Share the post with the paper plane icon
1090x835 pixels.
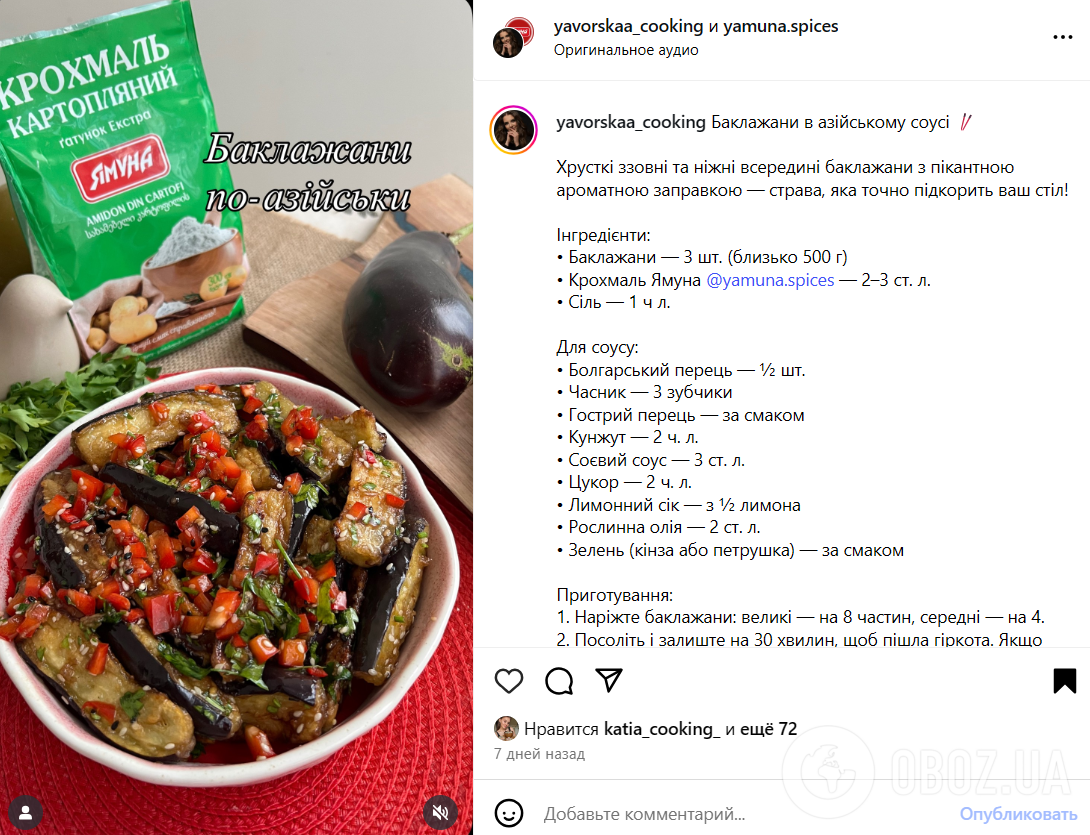pos(609,680)
